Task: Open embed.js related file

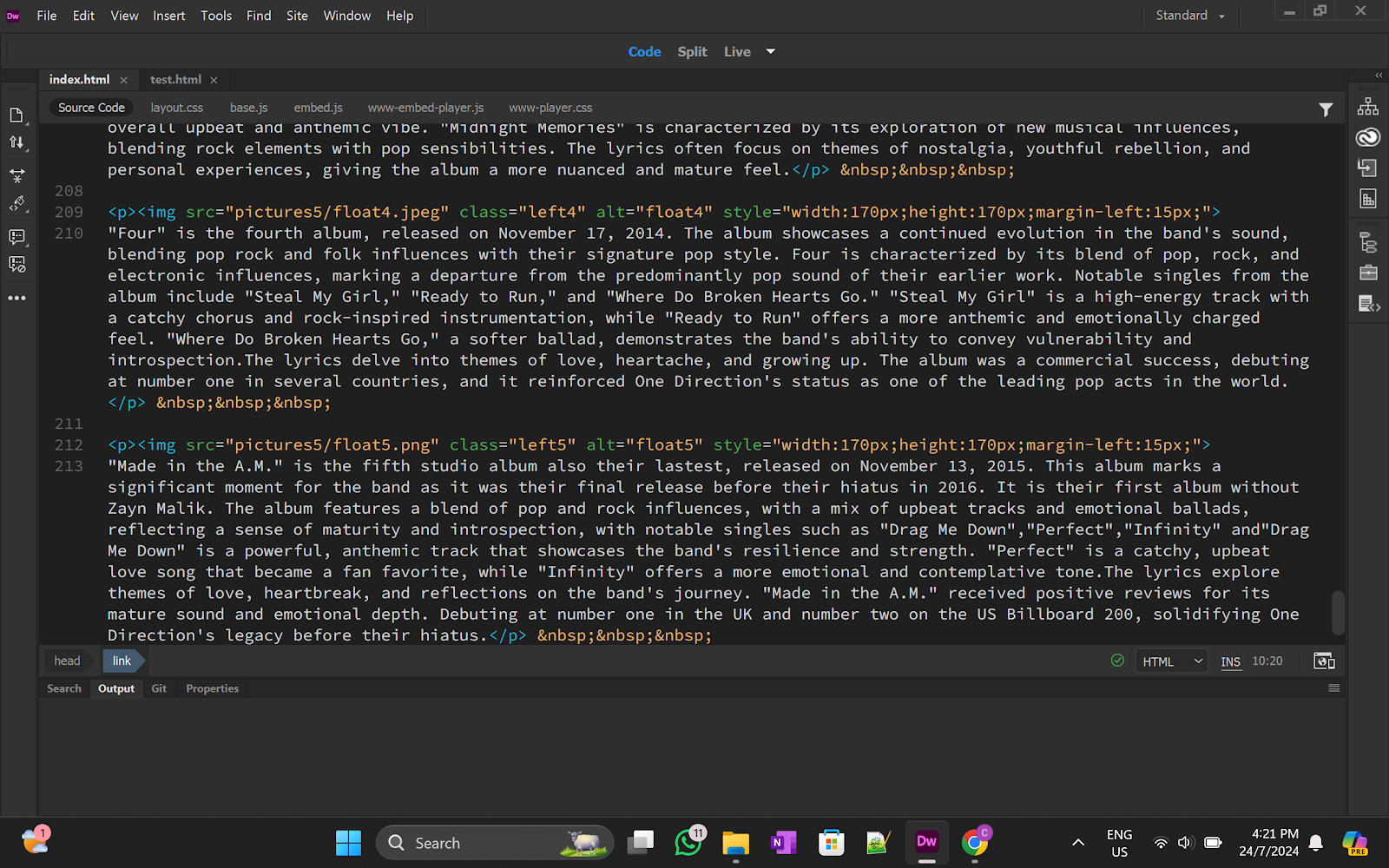Action: click(x=318, y=108)
